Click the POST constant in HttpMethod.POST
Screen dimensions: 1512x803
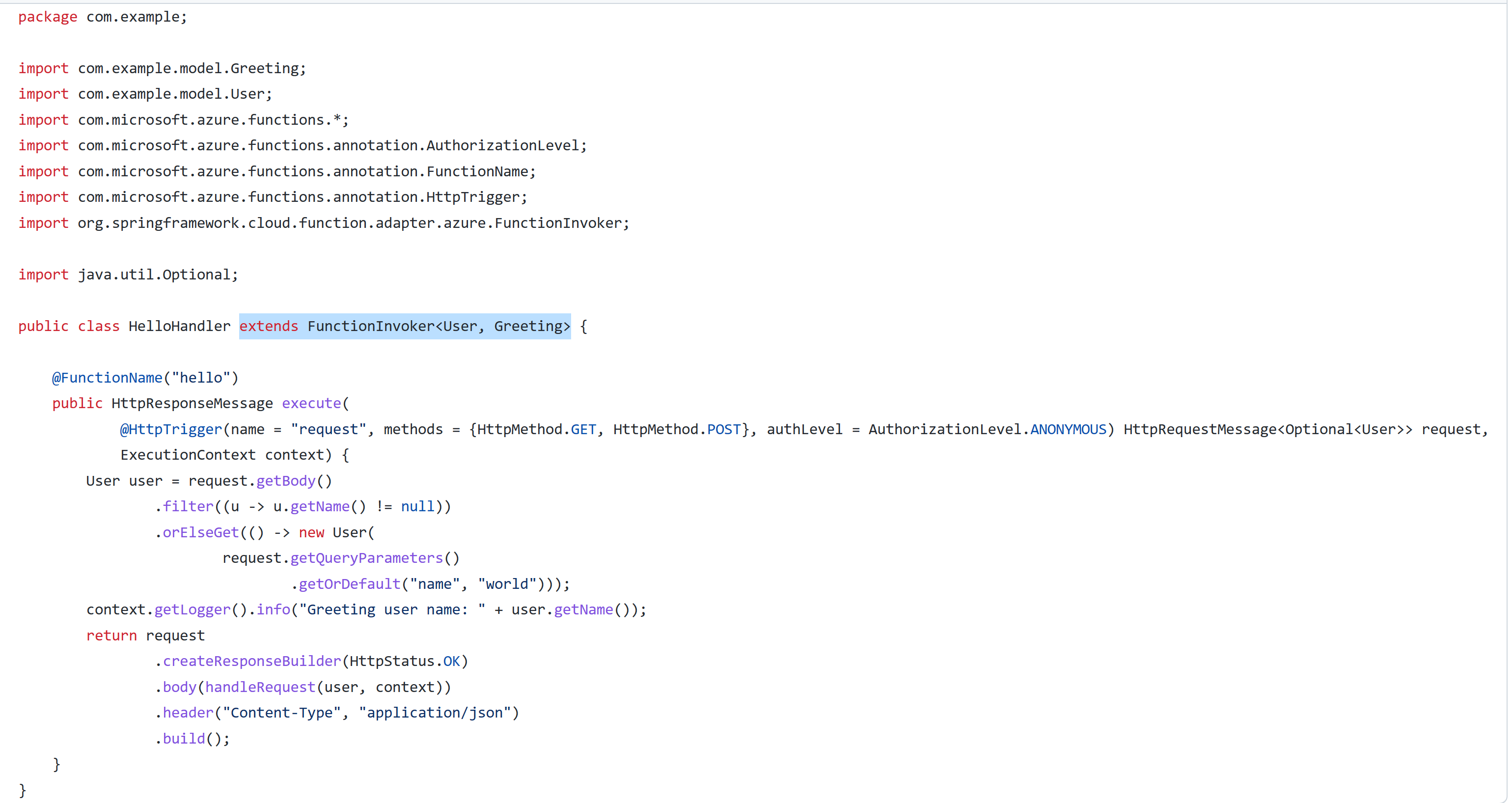[x=723, y=429]
